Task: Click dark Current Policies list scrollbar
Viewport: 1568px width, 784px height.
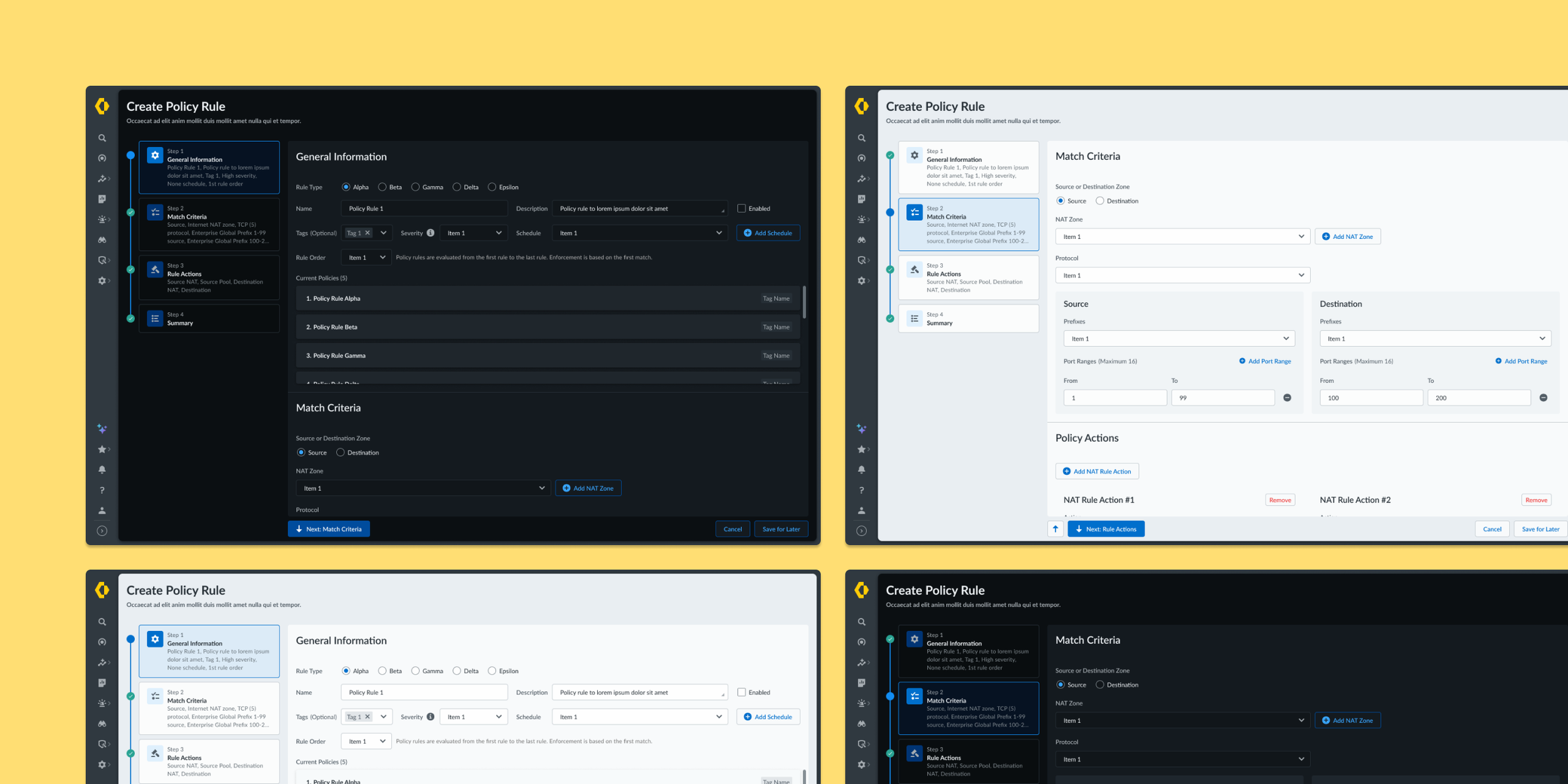Action: coord(804,302)
